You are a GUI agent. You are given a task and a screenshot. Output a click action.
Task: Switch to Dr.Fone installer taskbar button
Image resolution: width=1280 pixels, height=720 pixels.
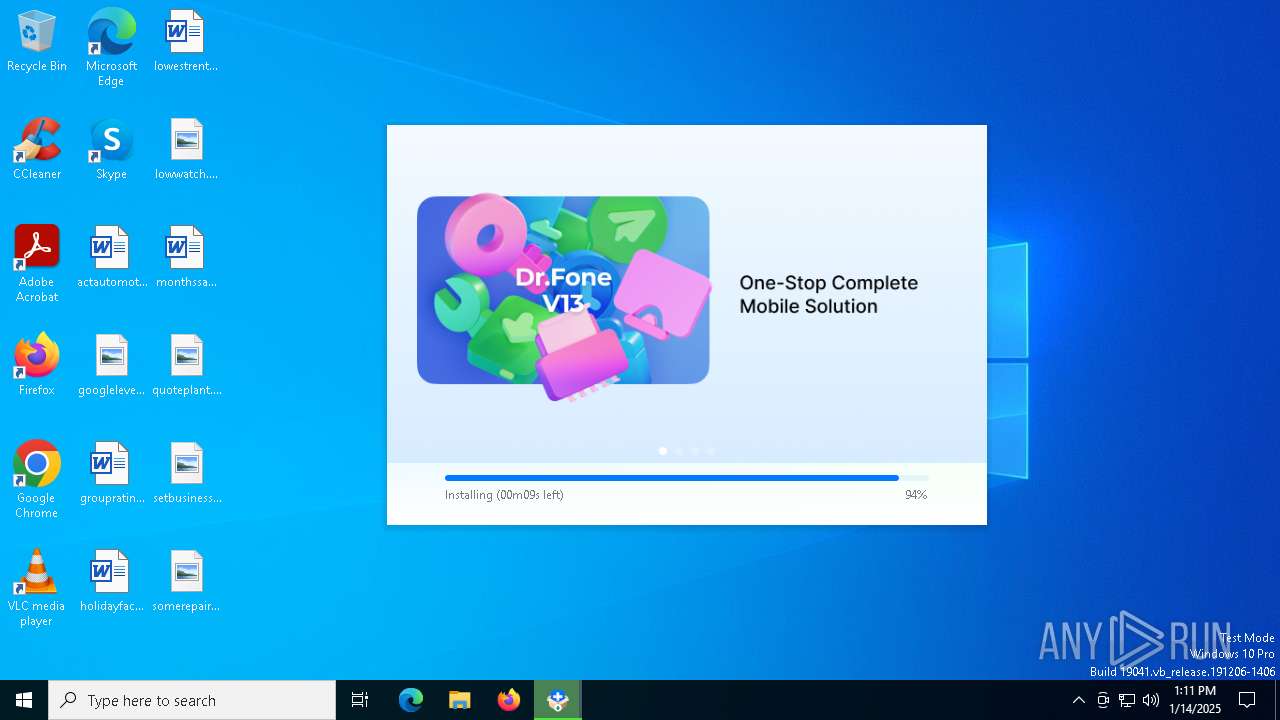tap(558, 700)
